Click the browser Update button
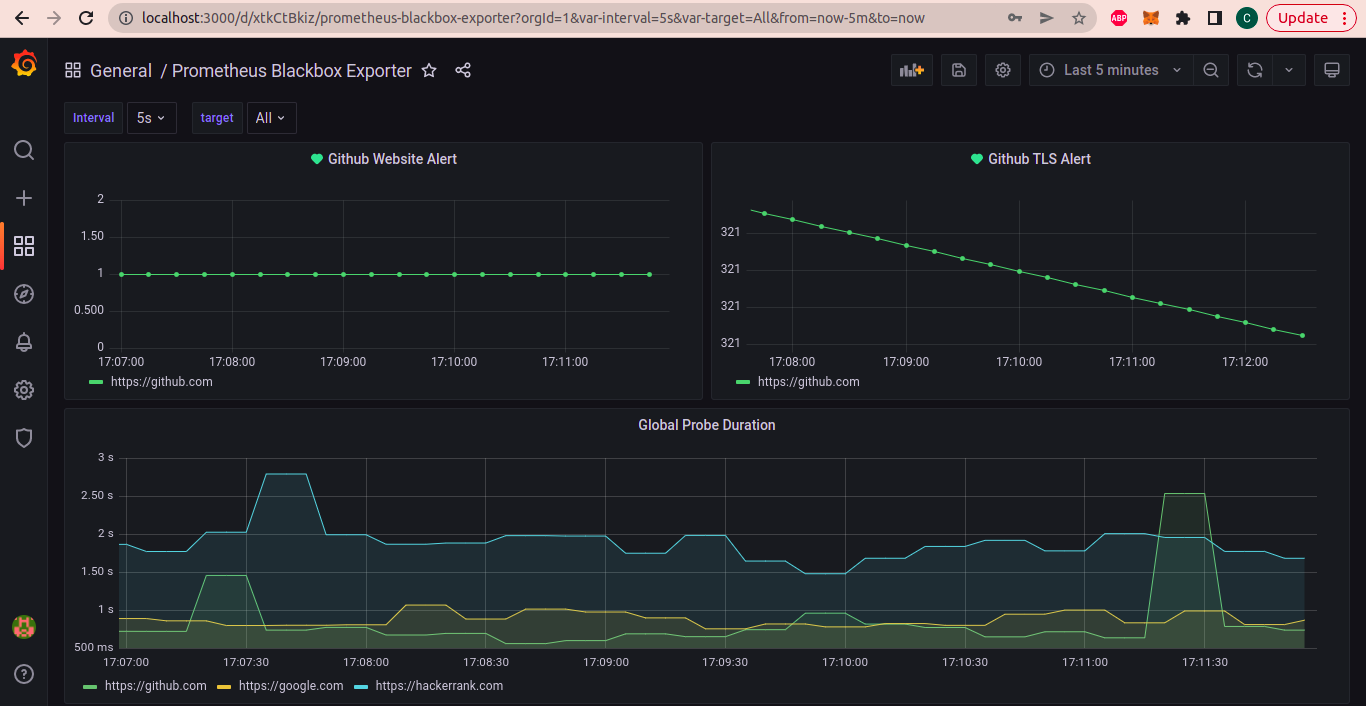The image size is (1366, 706). point(1310,18)
